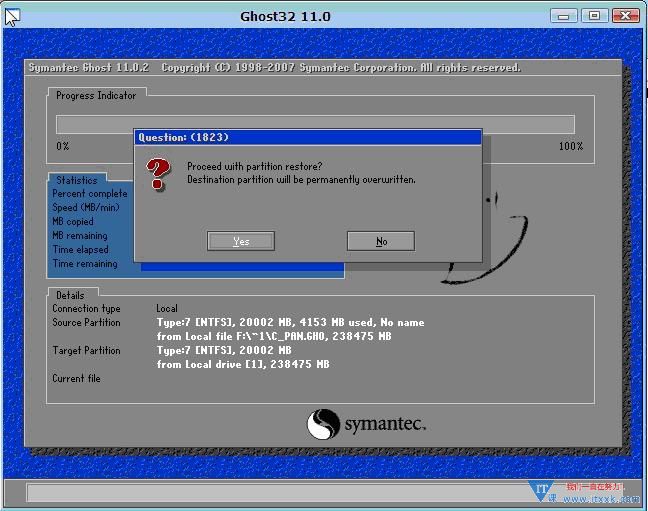The image size is (648, 511).
Task: Click the Local connection value
Action: pos(167,308)
